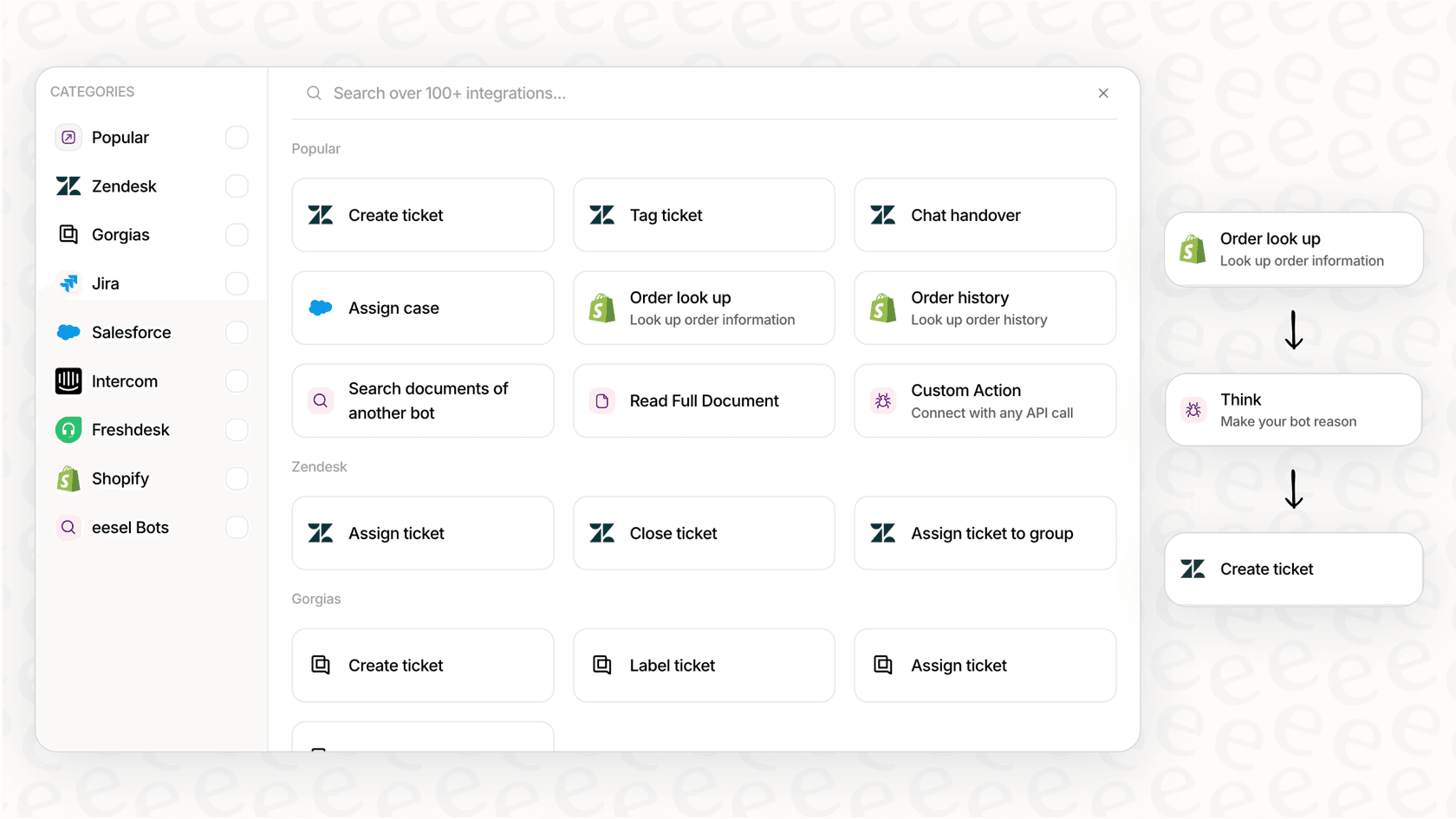Click "Look up order history" text
The height and width of the screenshot is (819, 1456).
tap(979, 320)
